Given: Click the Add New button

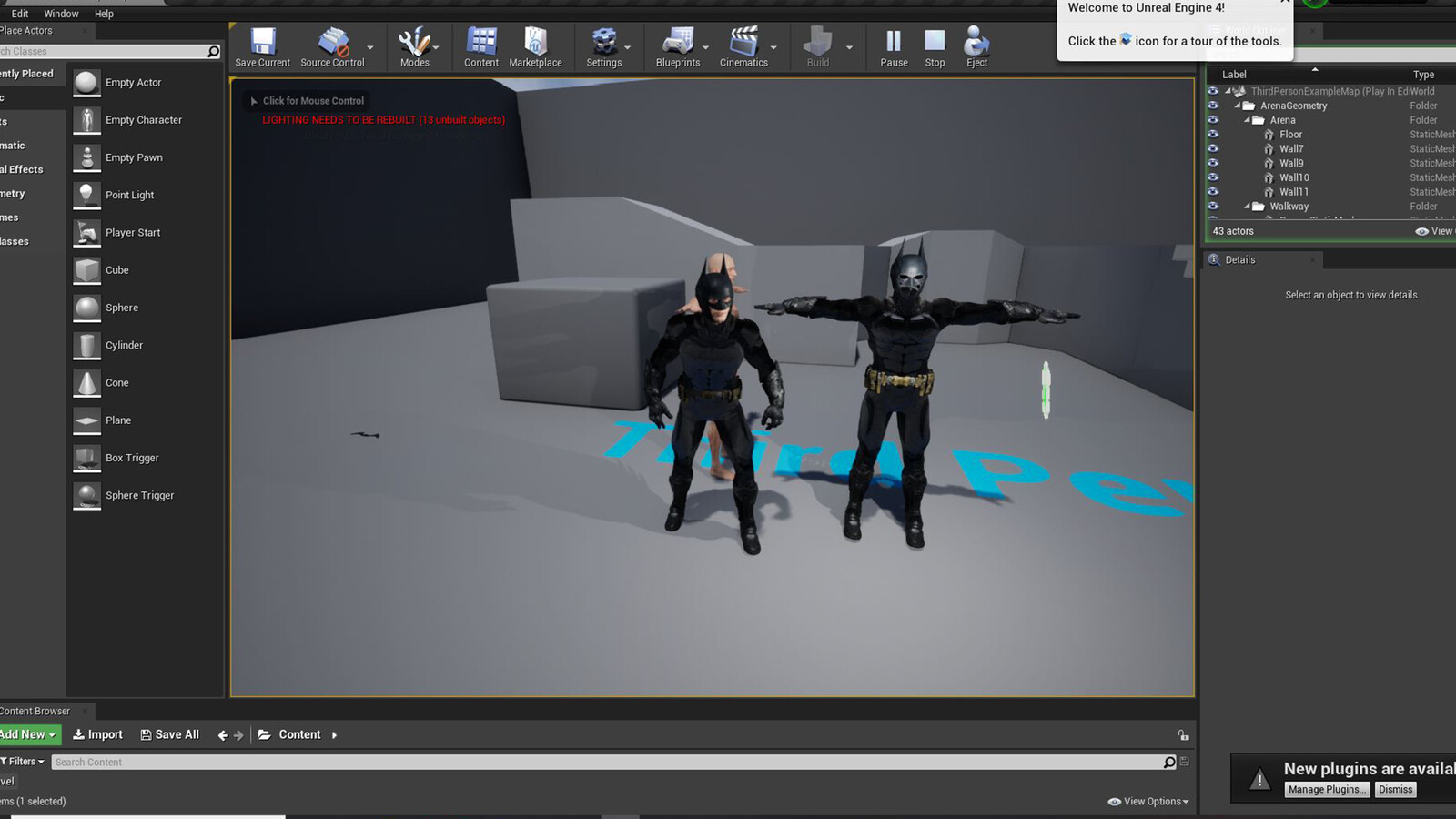Looking at the screenshot, I should tap(29, 734).
